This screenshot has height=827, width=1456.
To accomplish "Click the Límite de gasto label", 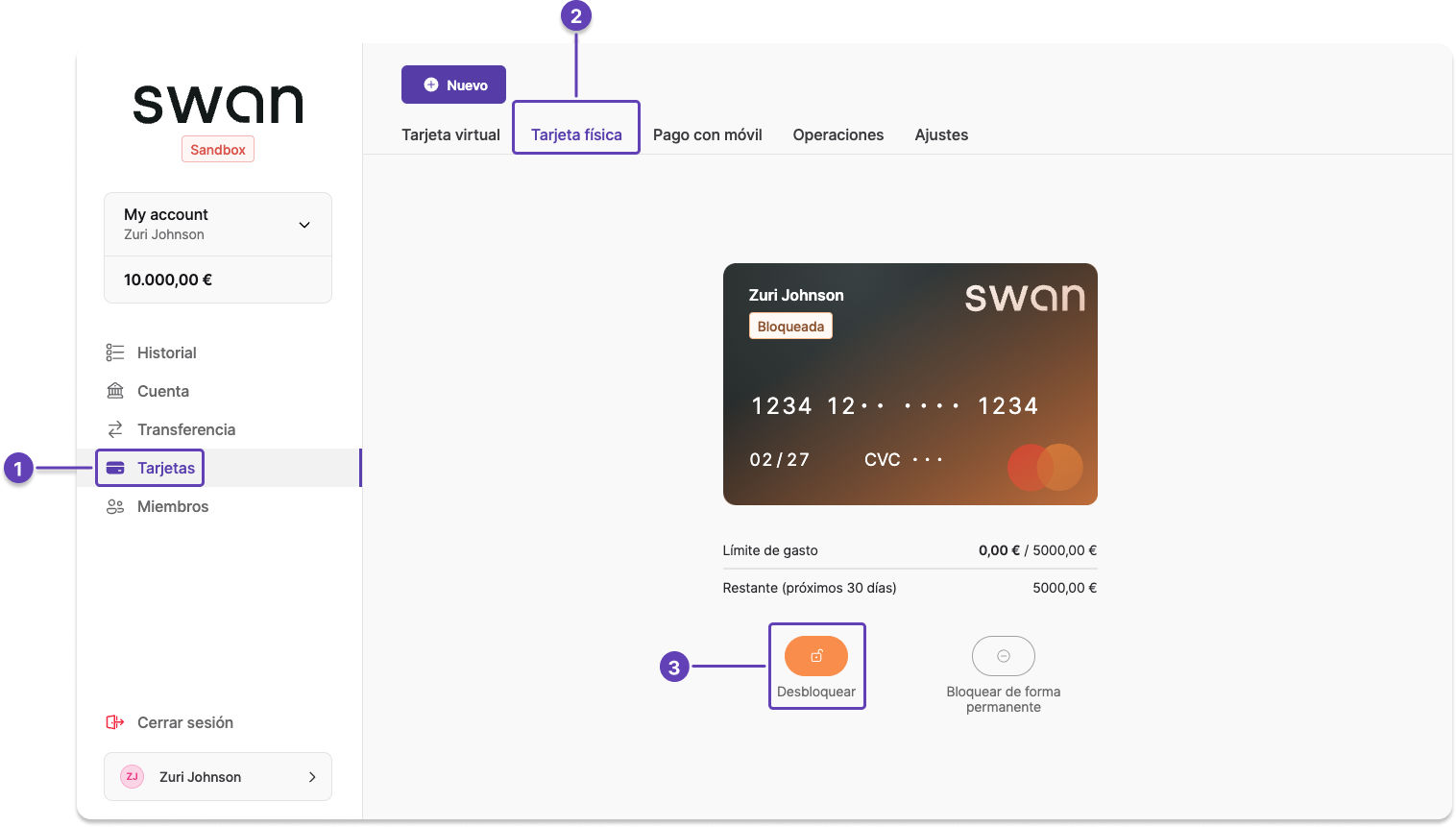I will (x=770, y=550).
